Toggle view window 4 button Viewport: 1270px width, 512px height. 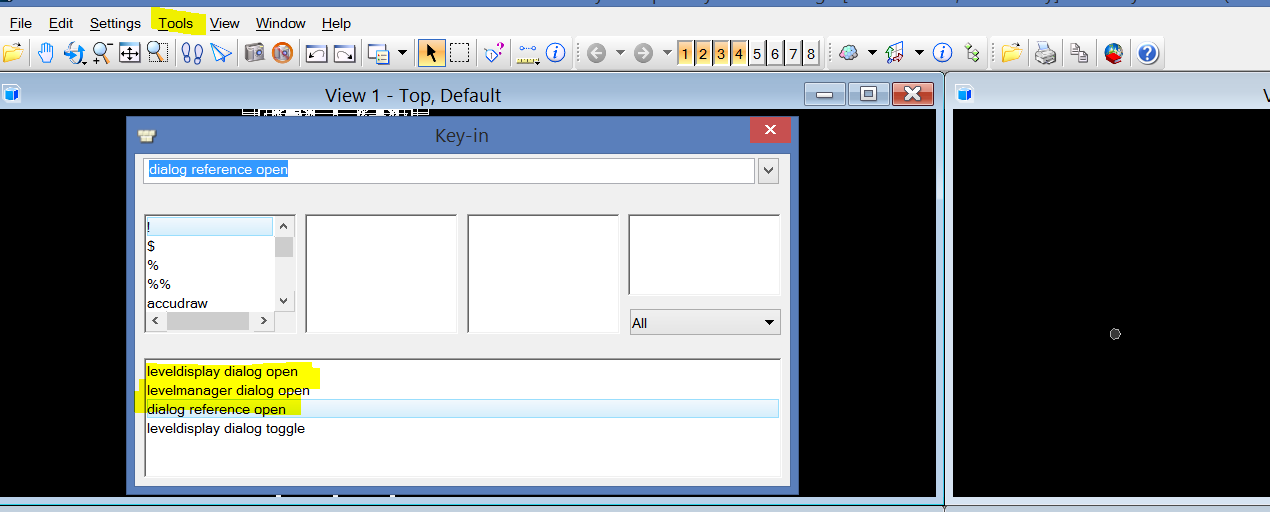coord(739,53)
